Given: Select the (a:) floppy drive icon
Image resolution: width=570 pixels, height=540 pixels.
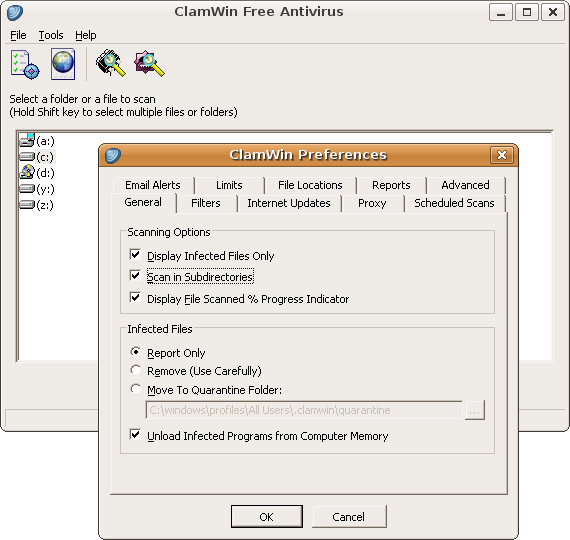Looking at the screenshot, I should pos(27,140).
